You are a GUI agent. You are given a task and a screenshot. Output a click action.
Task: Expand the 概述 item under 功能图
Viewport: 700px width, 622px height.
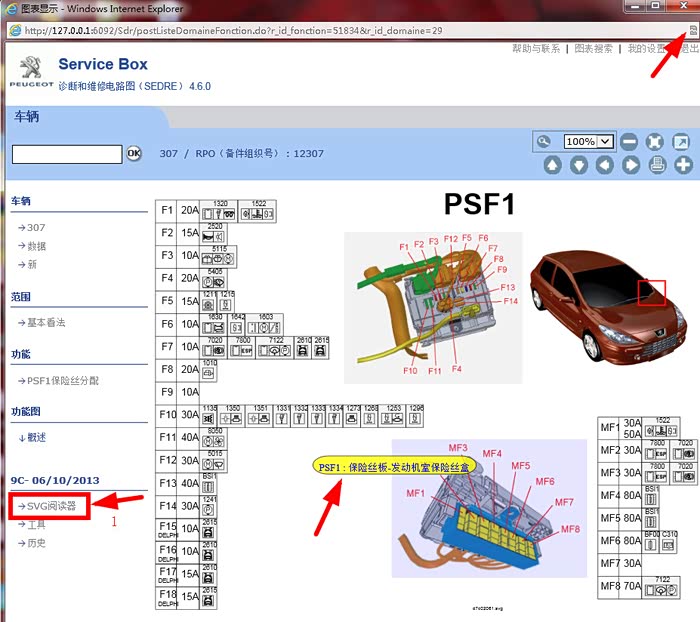click(35, 438)
